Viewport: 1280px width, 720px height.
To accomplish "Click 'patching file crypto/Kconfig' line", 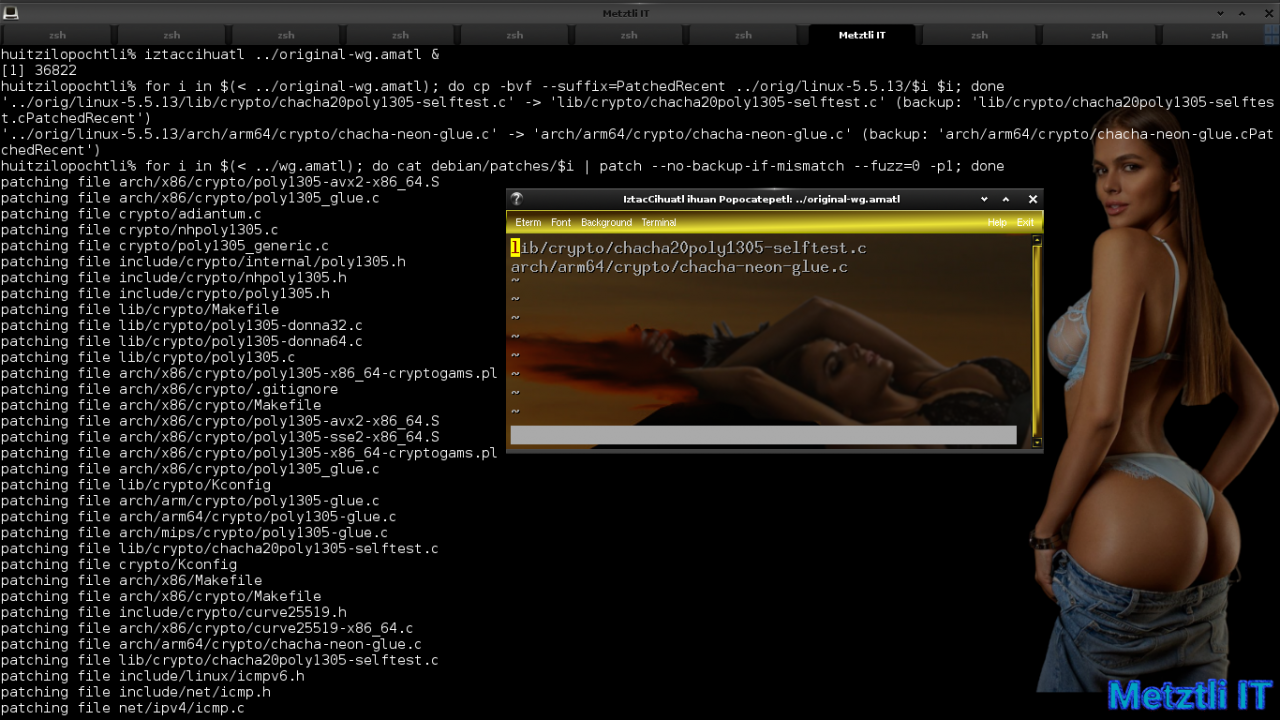I will pos(119,565).
